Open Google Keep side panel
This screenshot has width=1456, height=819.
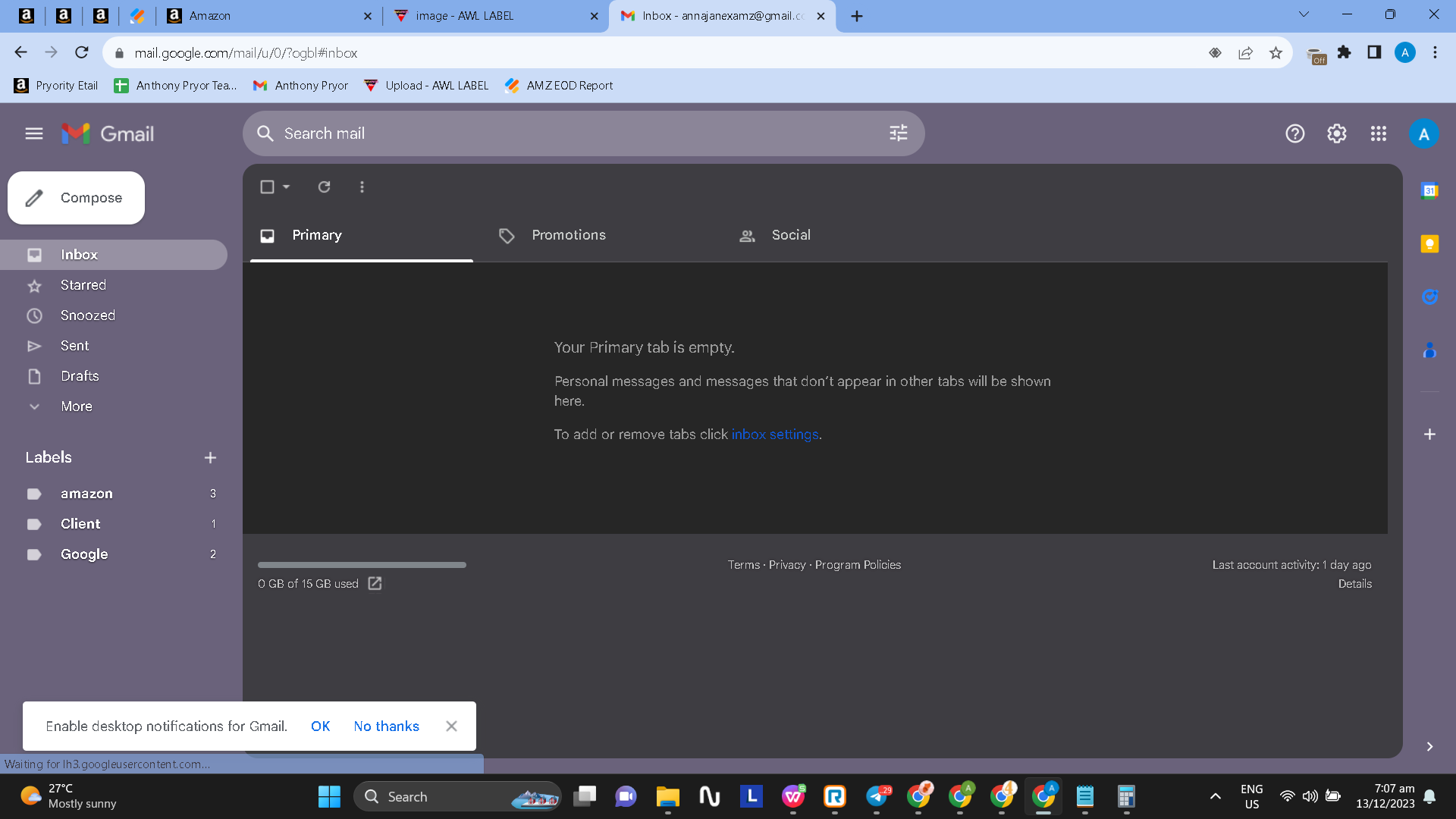(x=1429, y=243)
